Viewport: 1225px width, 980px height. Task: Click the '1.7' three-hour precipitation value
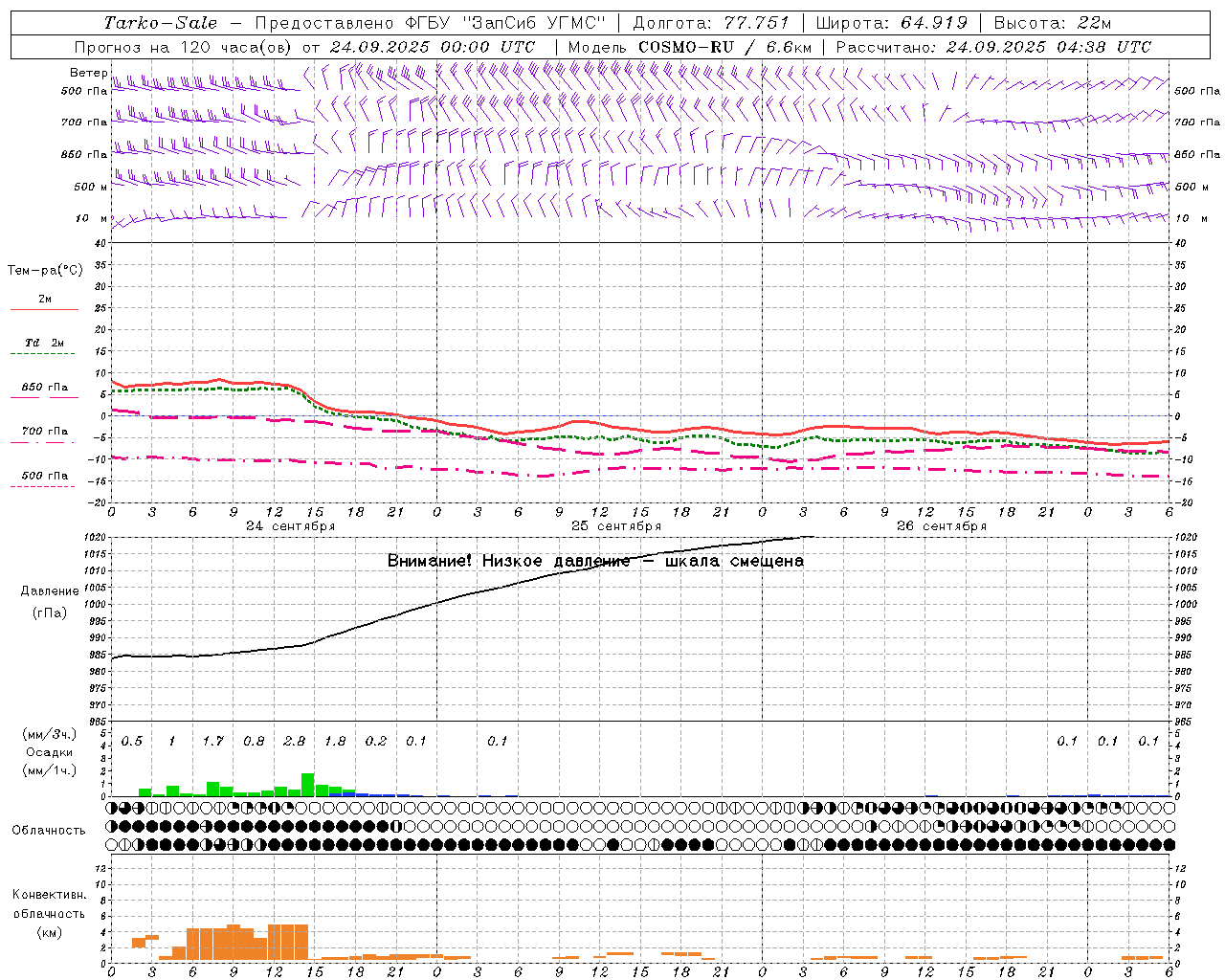pyautogui.click(x=212, y=742)
